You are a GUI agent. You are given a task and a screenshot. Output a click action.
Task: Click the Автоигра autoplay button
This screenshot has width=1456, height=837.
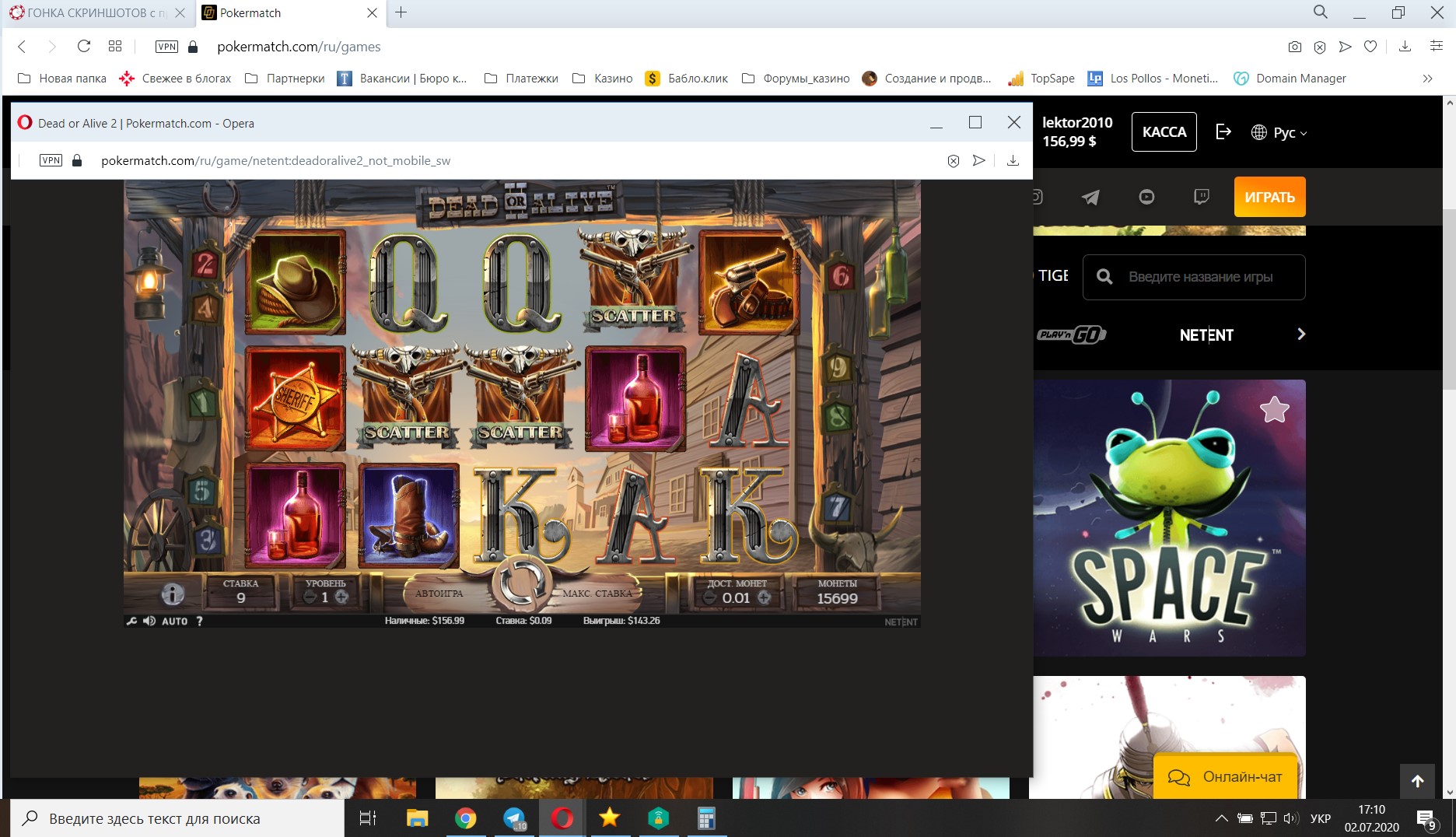pyautogui.click(x=439, y=594)
